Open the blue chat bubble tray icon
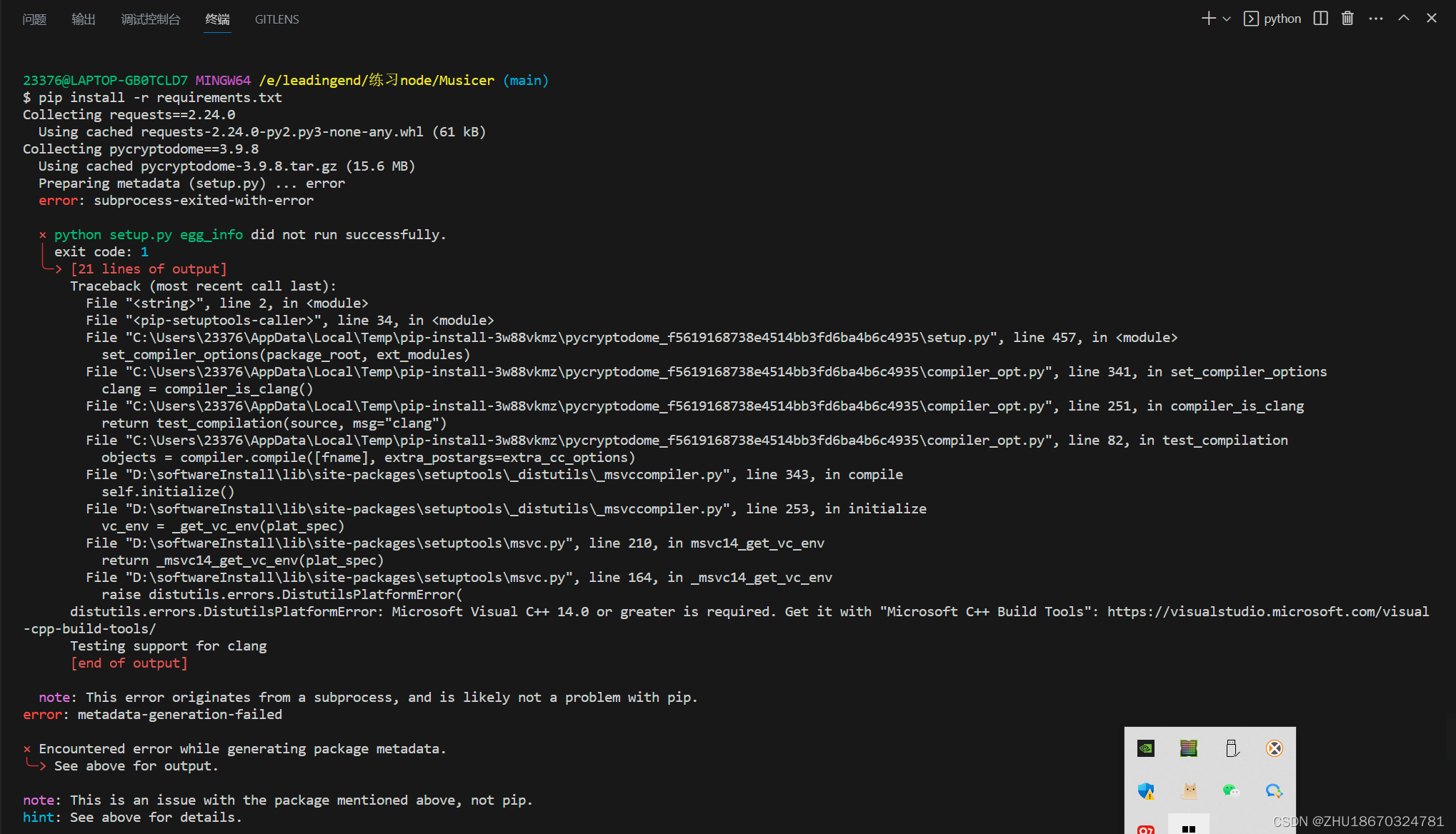 1275,791
